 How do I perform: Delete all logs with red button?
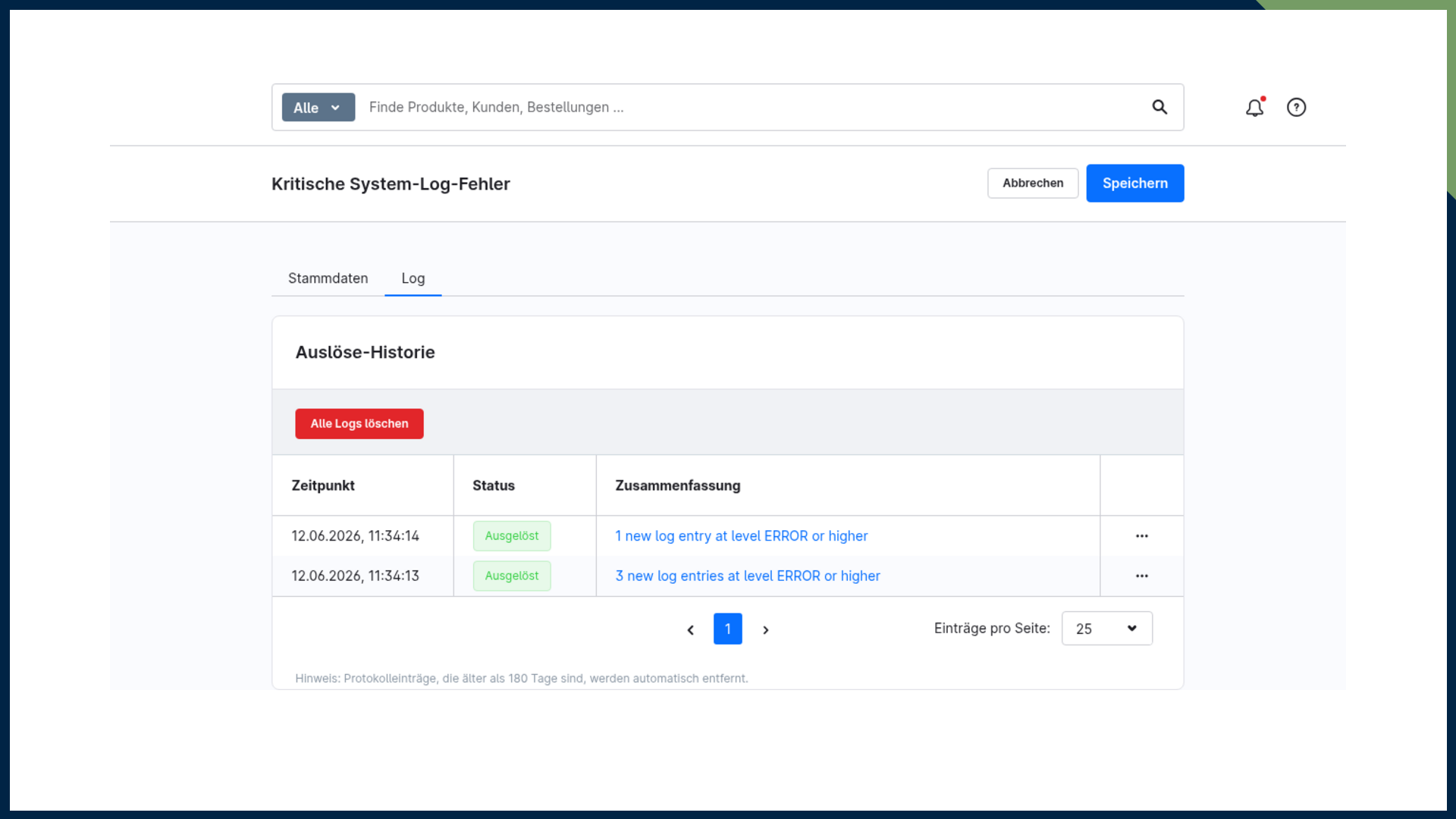click(x=359, y=424)
